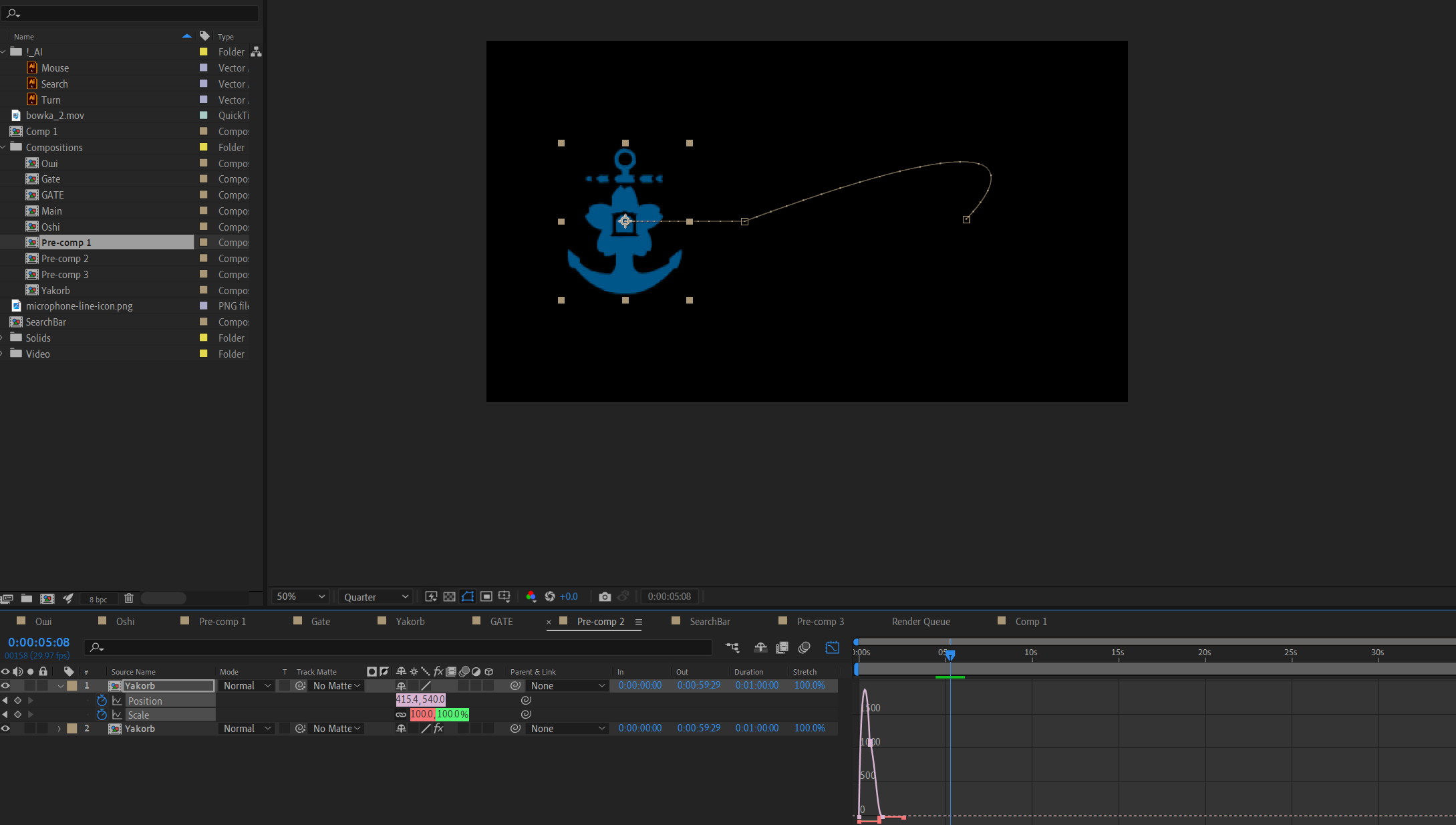Select microphone-line-icon.png in Project panel

[x=79, y=306]
